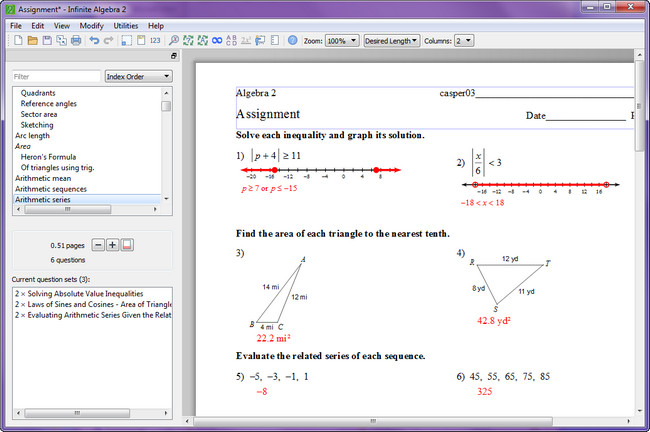
Task: Click the 22.2 mi² answer under triangle ABC
Action: [273, 338]
